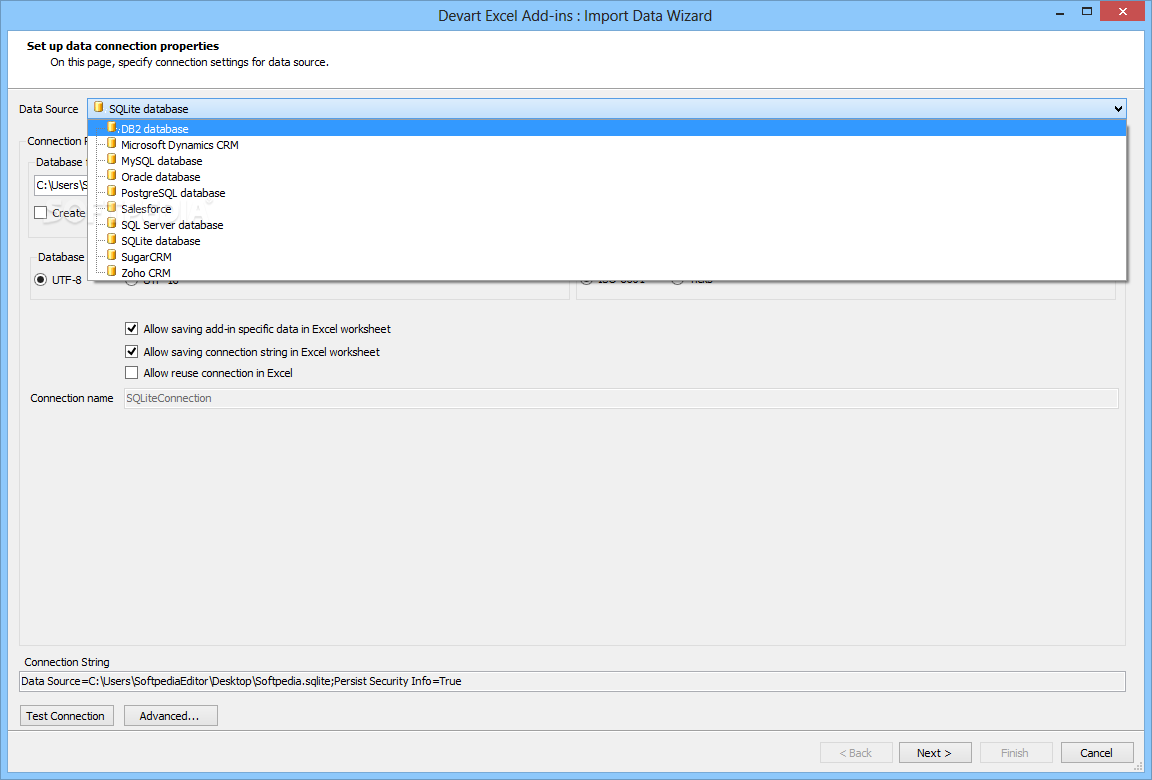Enable Allow reuse connection in Excel

pos(132,373)
